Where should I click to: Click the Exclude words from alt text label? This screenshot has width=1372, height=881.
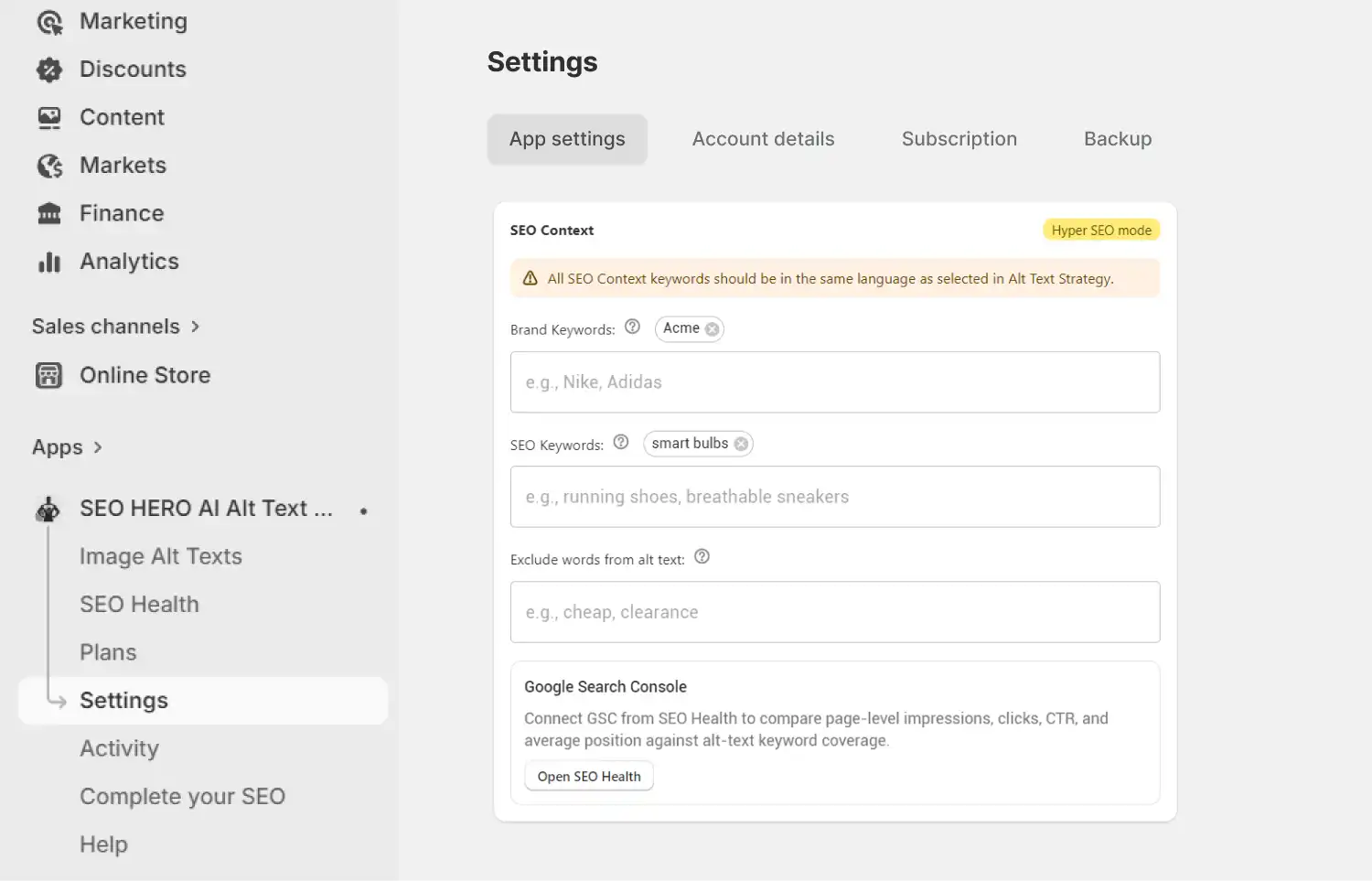pos(597,560)
